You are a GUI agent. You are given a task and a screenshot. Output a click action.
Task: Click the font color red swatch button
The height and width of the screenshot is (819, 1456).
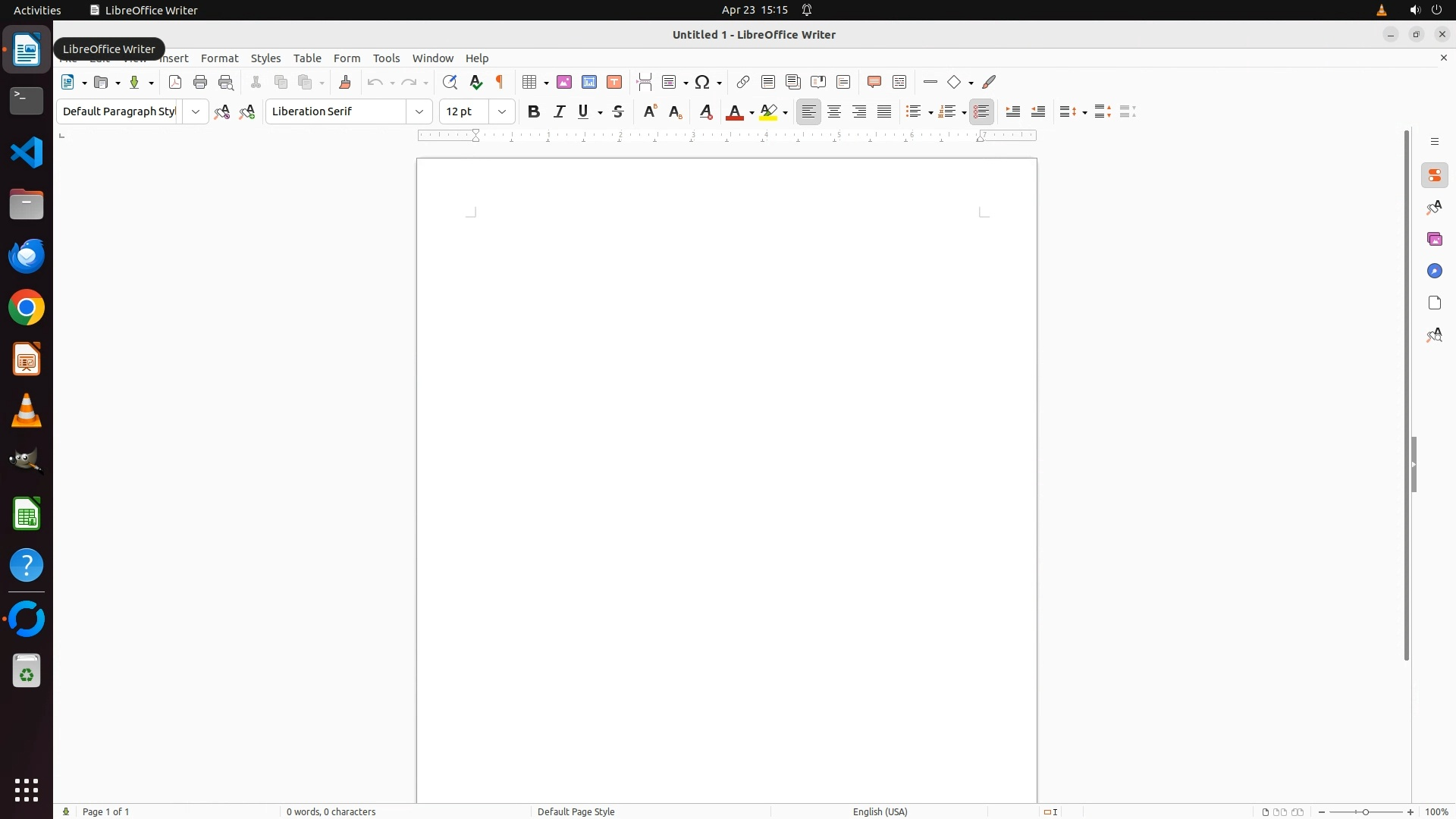(734, 112)
